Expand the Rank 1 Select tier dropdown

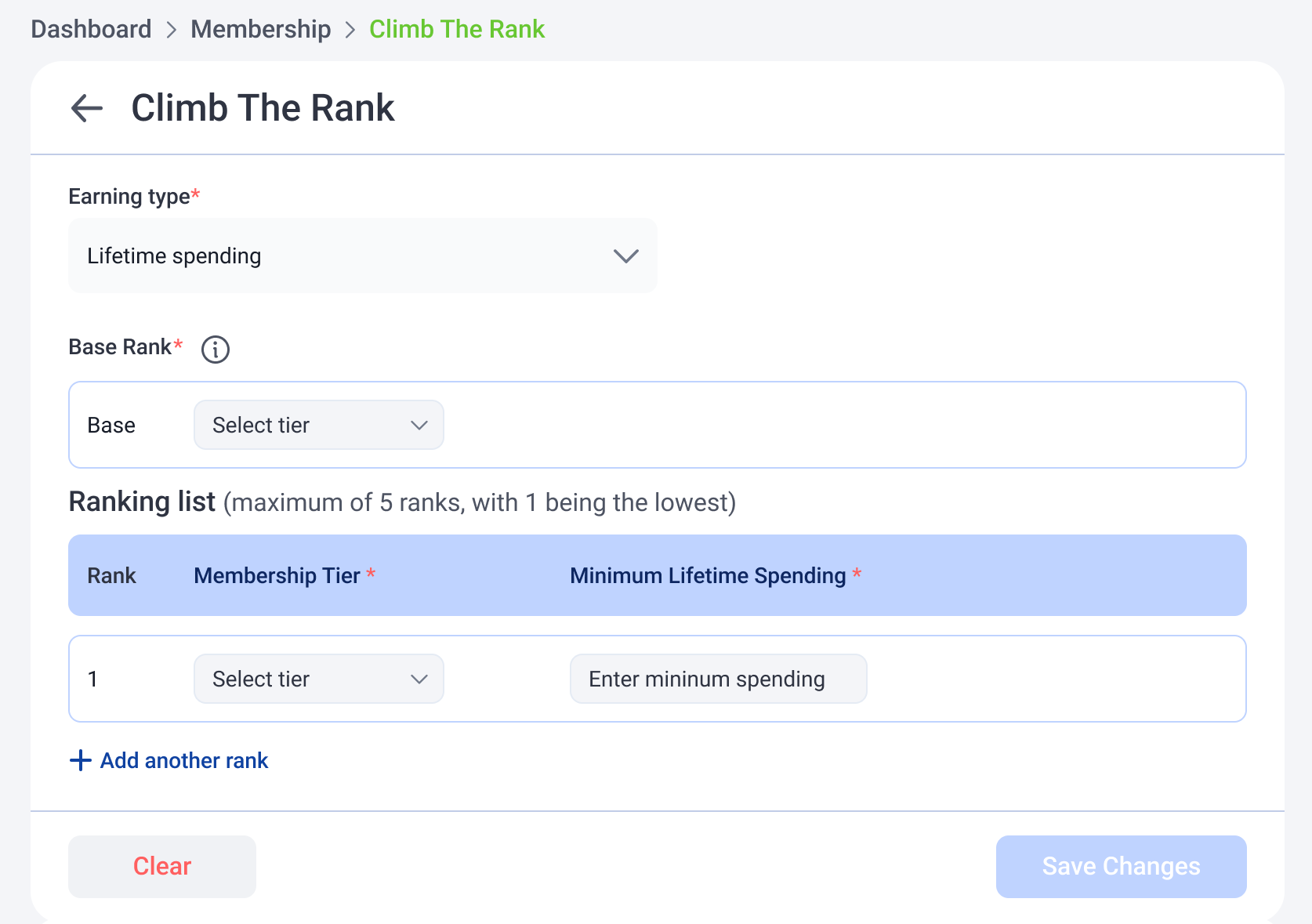(319, 679)
